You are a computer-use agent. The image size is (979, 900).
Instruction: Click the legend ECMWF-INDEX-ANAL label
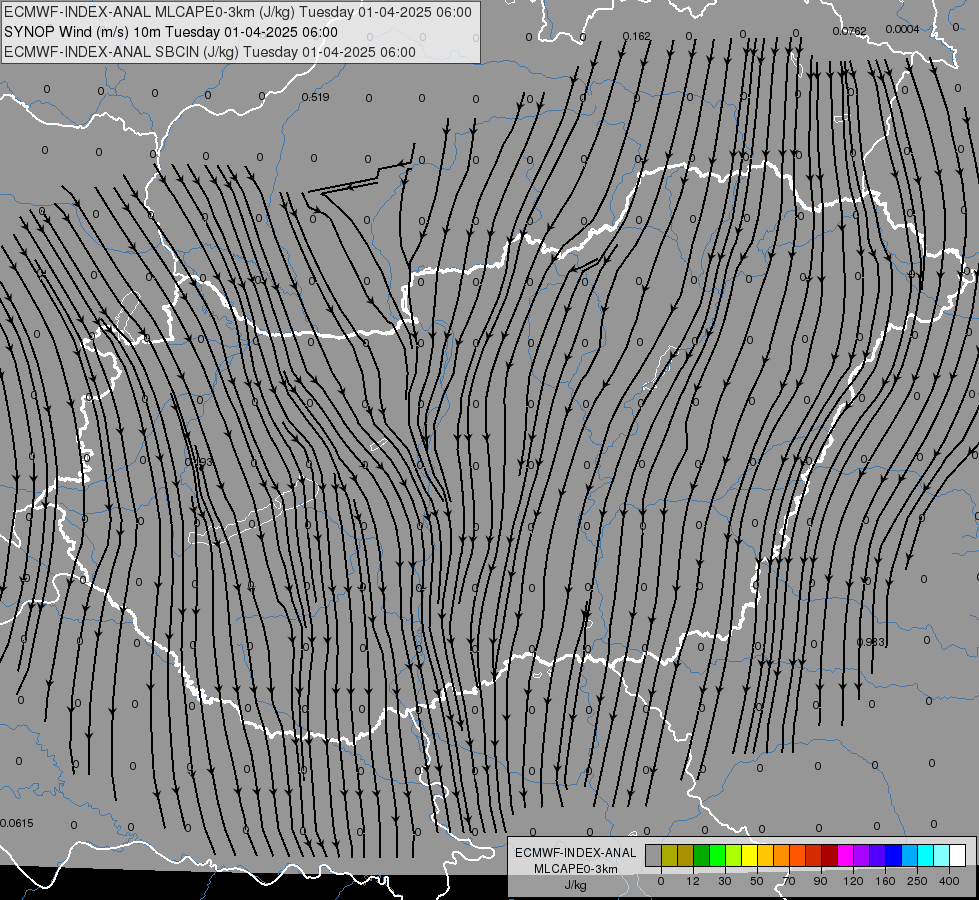pos(575,853)
